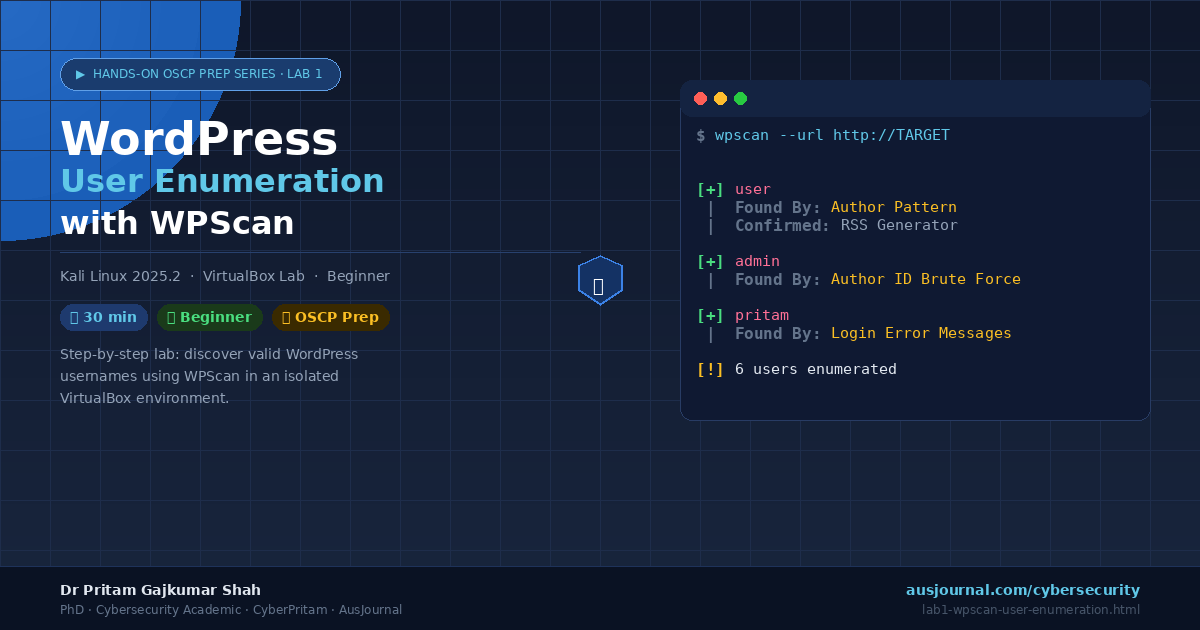
Task: Click 'Author ID Brute Force' text
Action: coord(926,279)
